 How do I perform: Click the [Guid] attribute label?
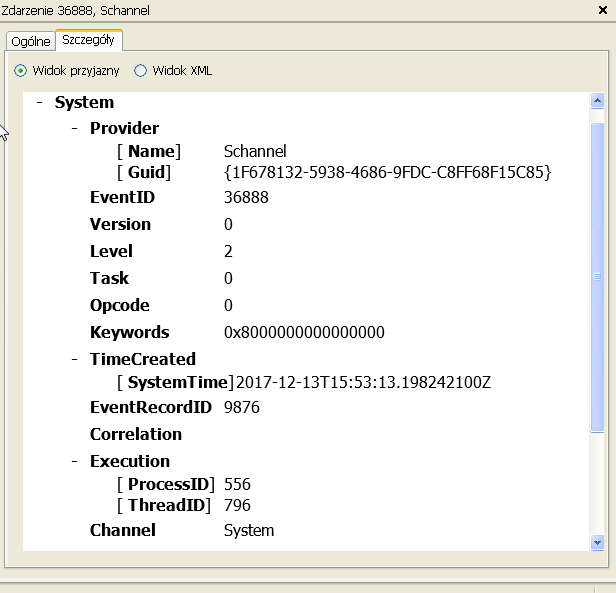coord(144,172)
